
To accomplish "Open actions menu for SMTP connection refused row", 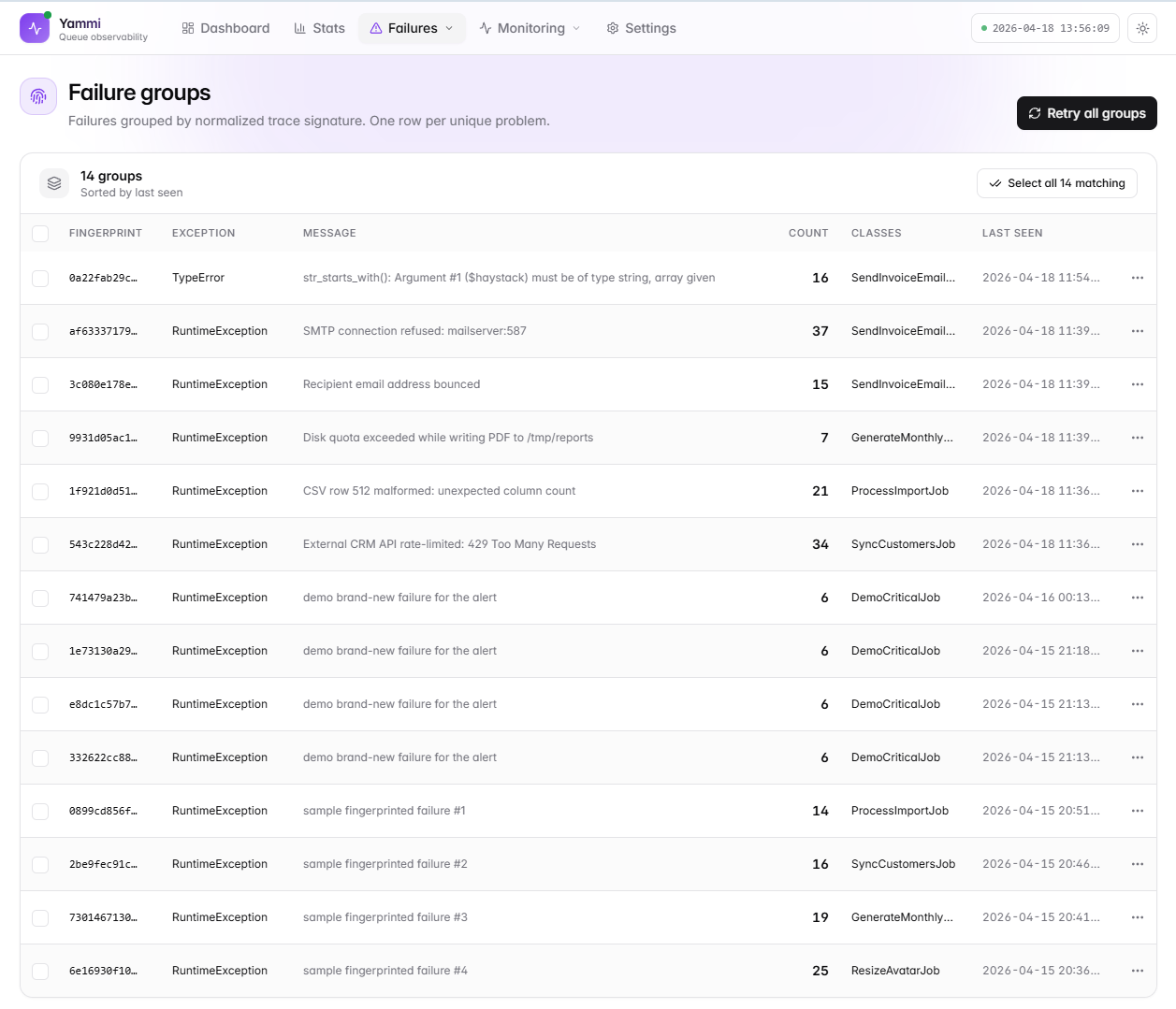I will (1138, 331).
